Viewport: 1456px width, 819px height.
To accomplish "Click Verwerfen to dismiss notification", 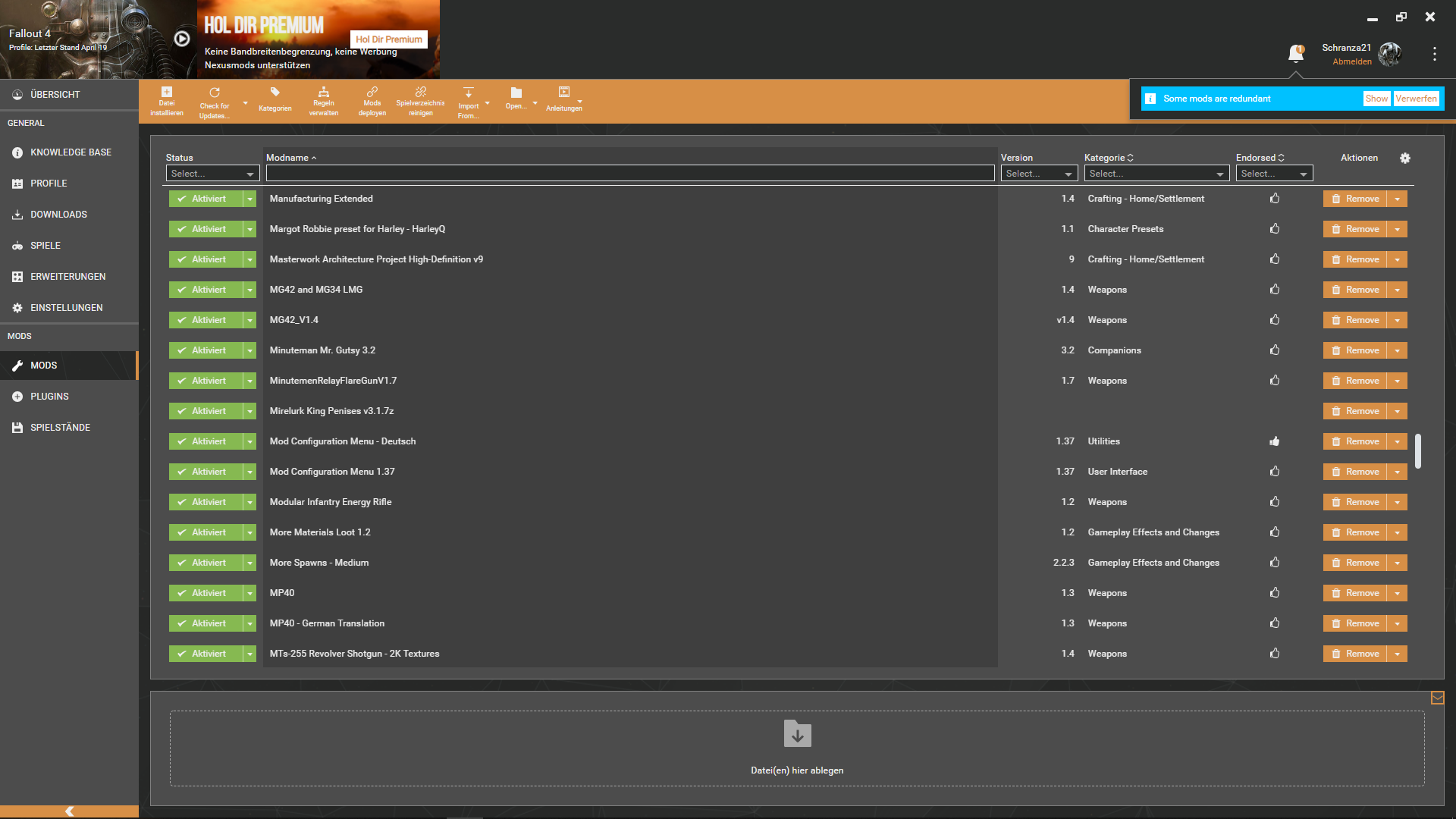I will (x=1416, y=99).
